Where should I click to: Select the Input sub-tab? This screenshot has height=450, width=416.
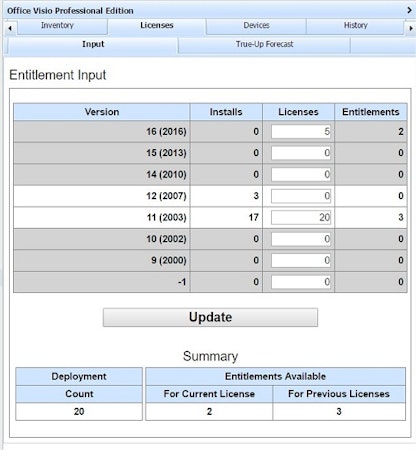pos(93,45)
